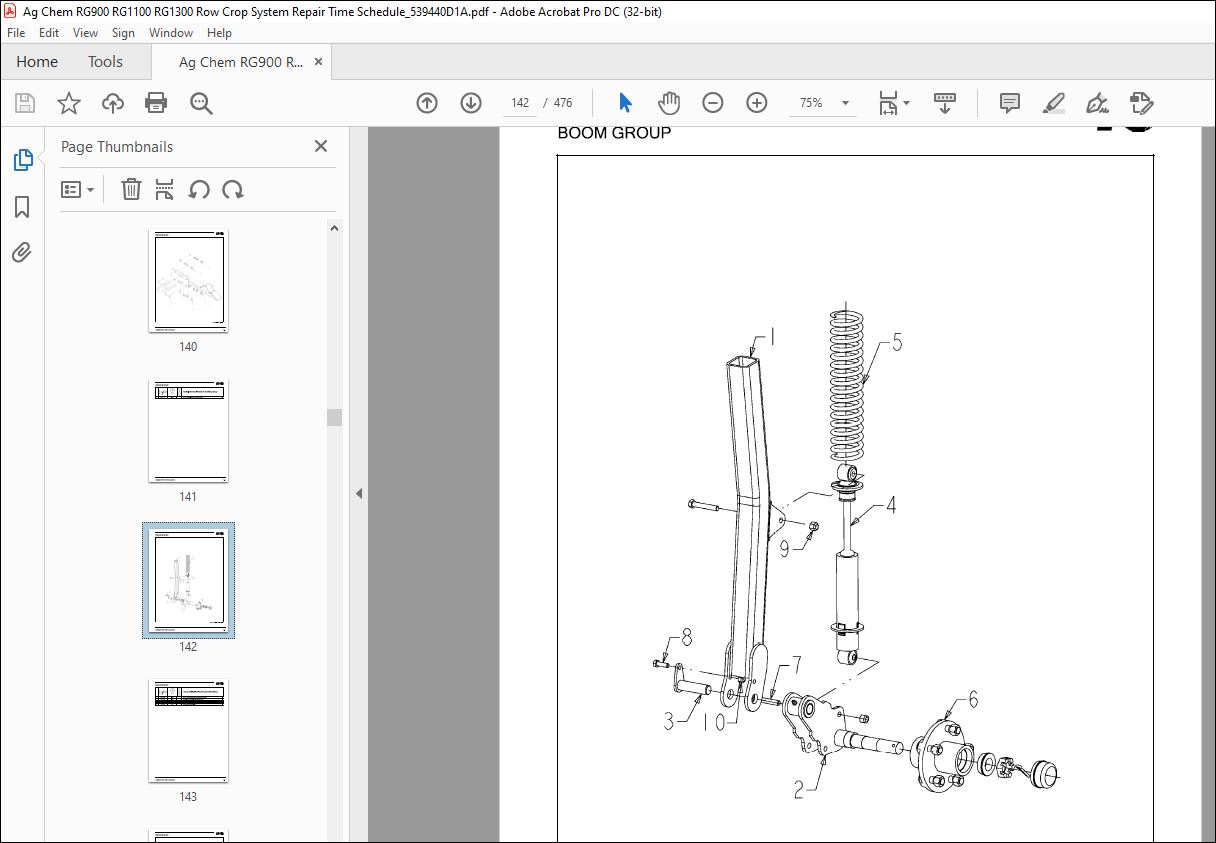The width and height of the screenshot is (1216, 843).
Task: Click the thumbnail panel scrollbar handle
Action: point(335,417)
